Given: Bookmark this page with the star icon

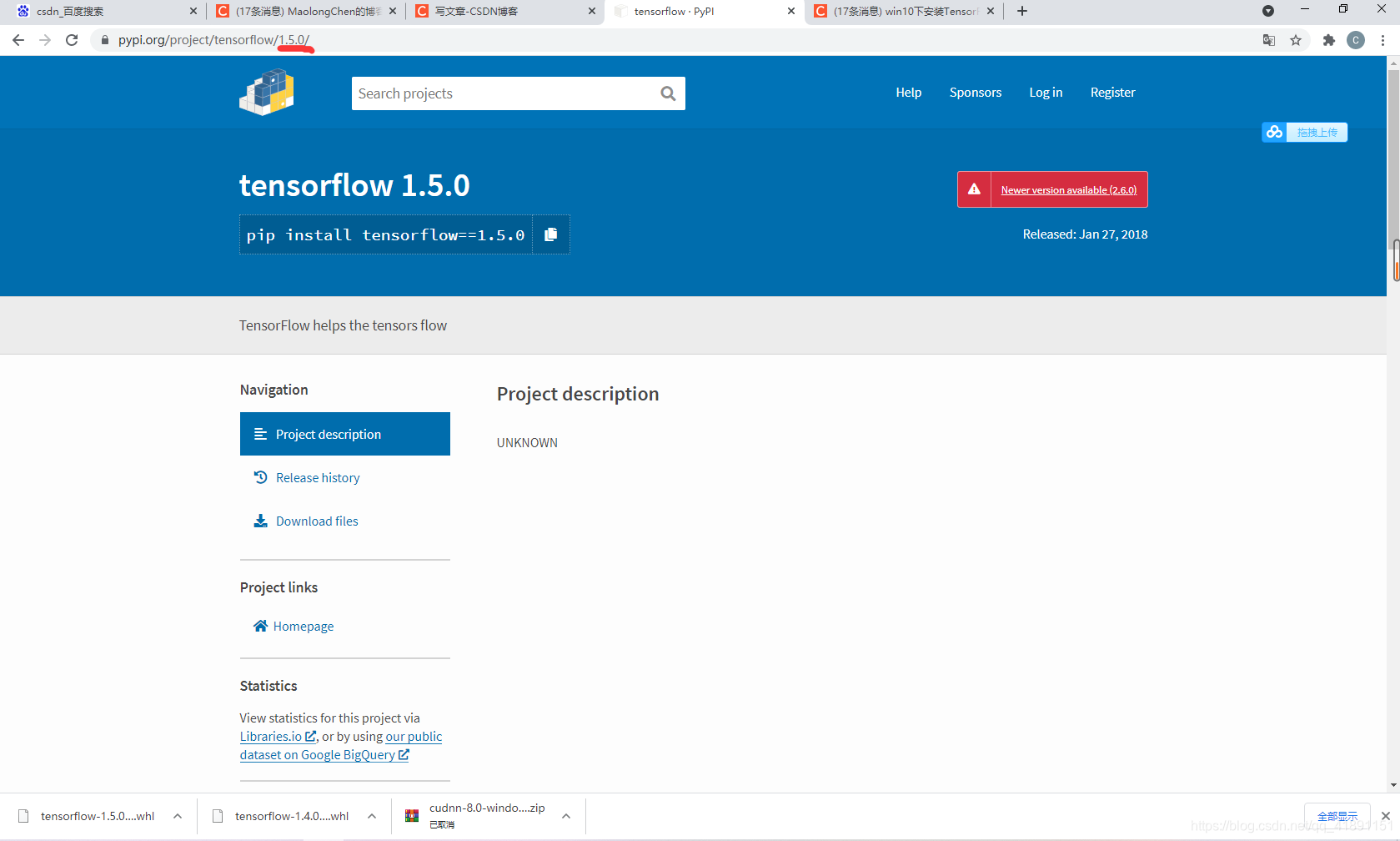Looking at the screenshot, I should tap(1296, 40).
